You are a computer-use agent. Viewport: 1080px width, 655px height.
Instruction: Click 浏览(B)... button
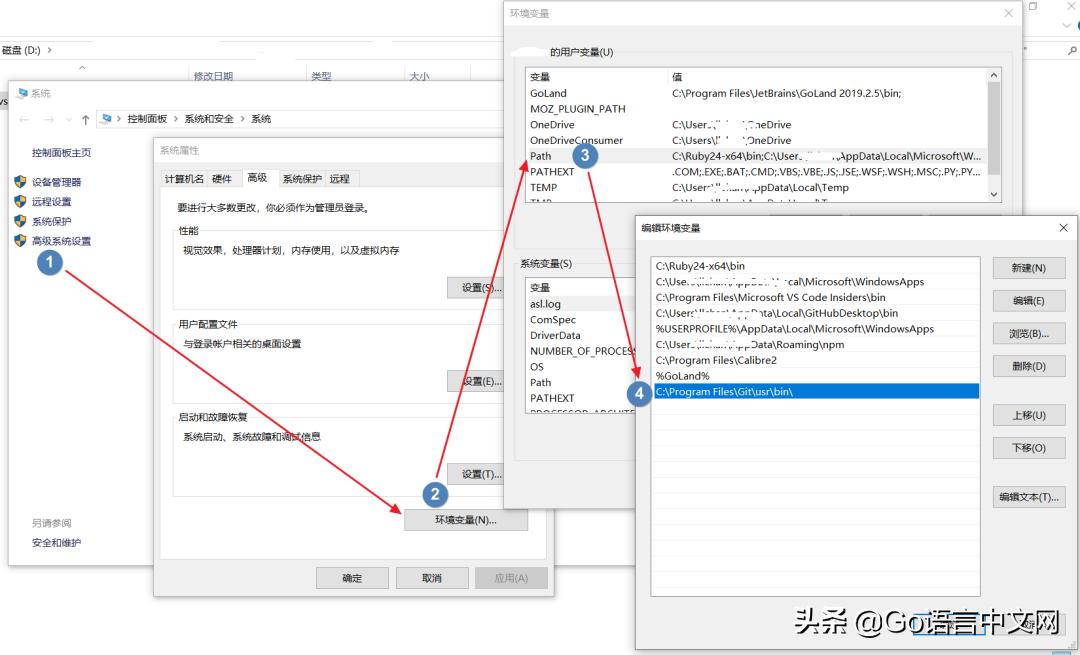coord(1029,333)
